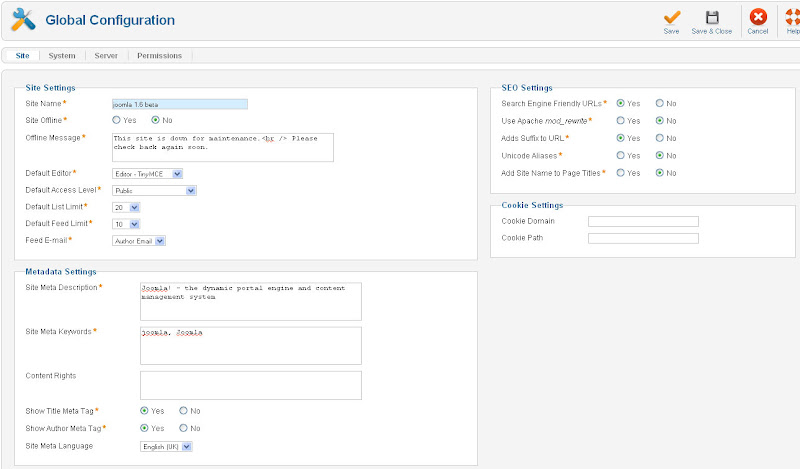Click the "Site Settings" section heading
This screenshot has height=469, width=800.
(51, 88)
